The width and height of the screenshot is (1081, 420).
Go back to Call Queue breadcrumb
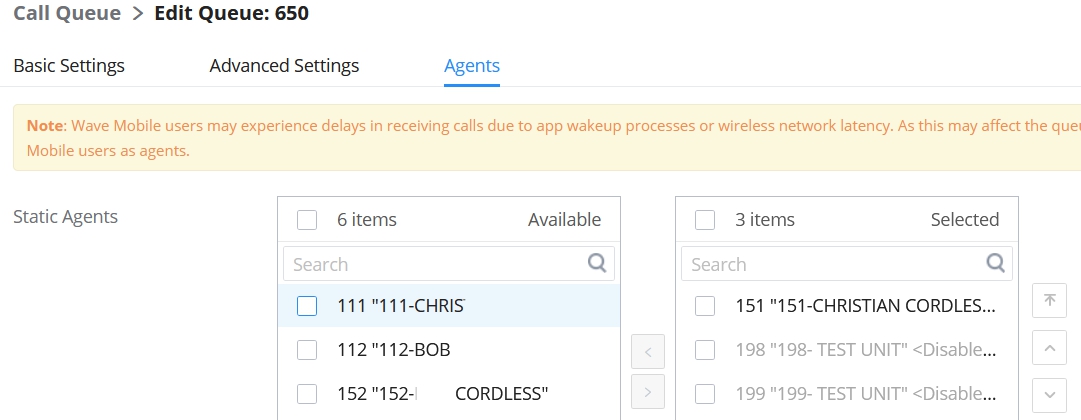tap(67, 14)
